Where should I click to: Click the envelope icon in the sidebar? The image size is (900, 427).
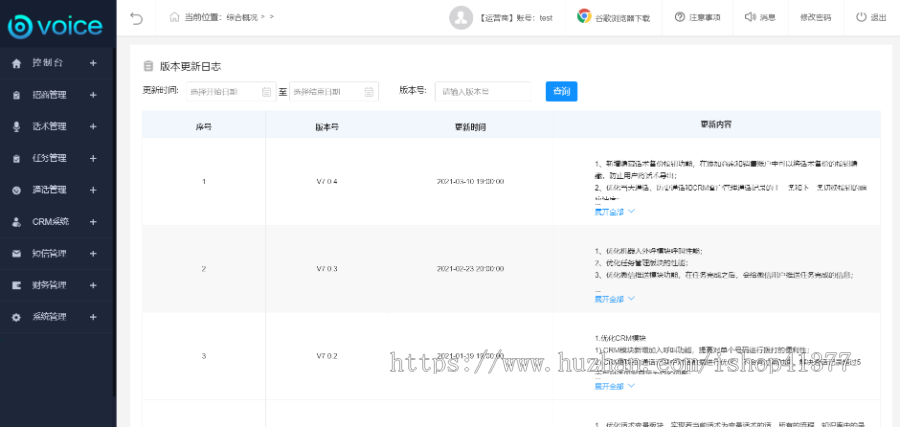(16, 253)
